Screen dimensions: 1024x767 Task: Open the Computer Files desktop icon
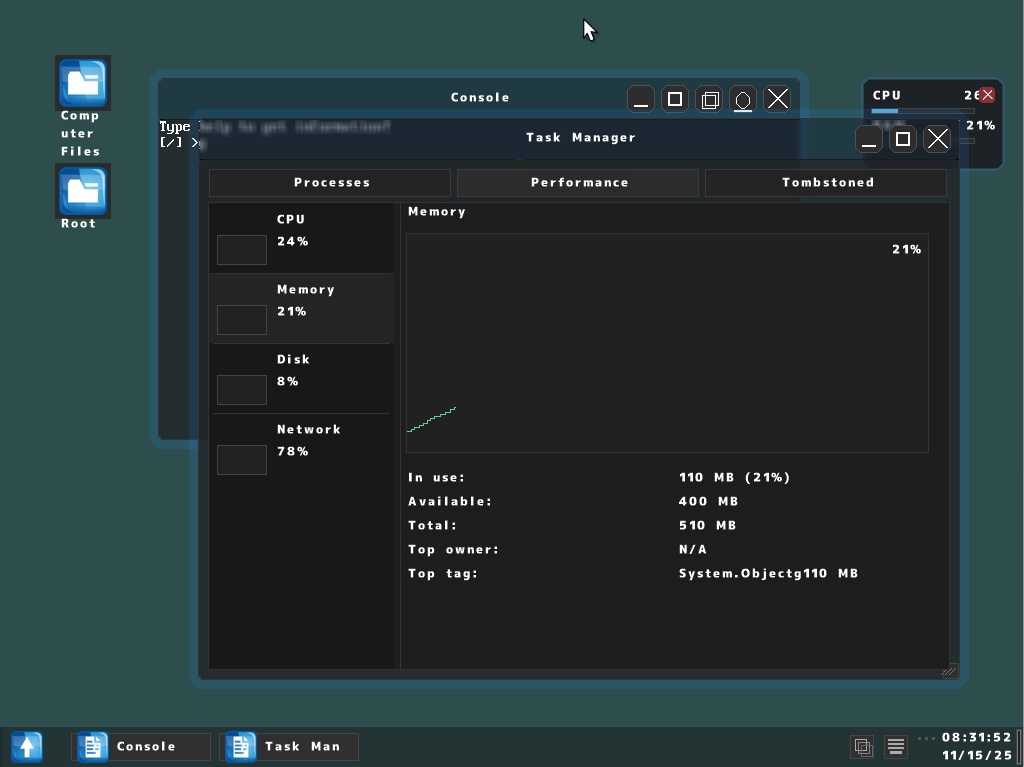tap(82, 82)
